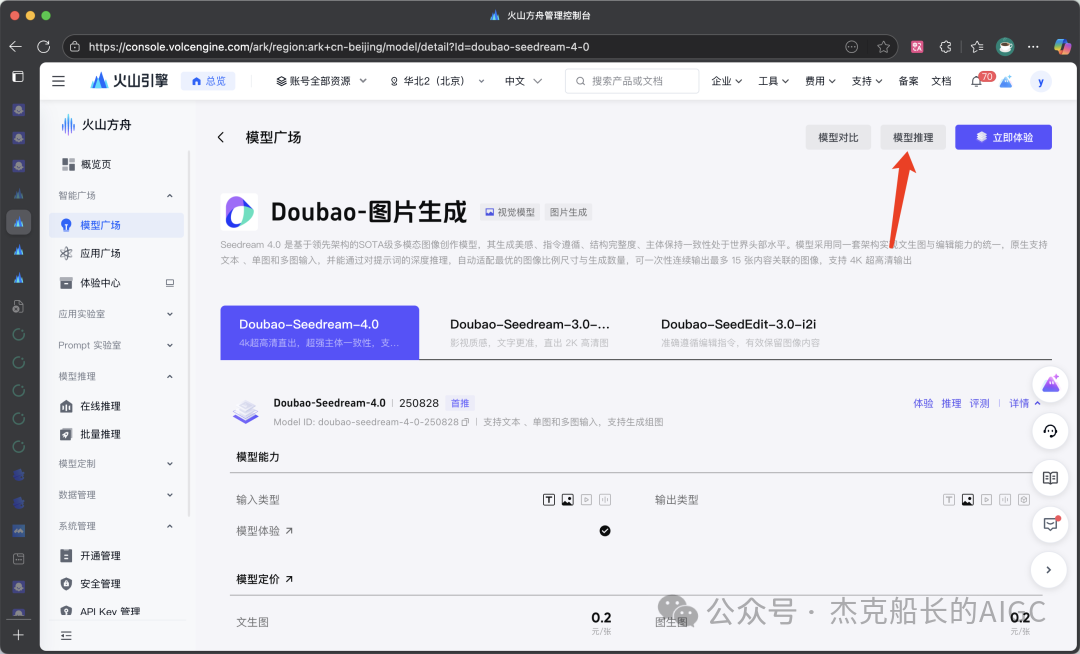This screenshot has height=654, width=1080.
Task: Open the Copilot icon in browser toolbar
Action: point(1061,47)
